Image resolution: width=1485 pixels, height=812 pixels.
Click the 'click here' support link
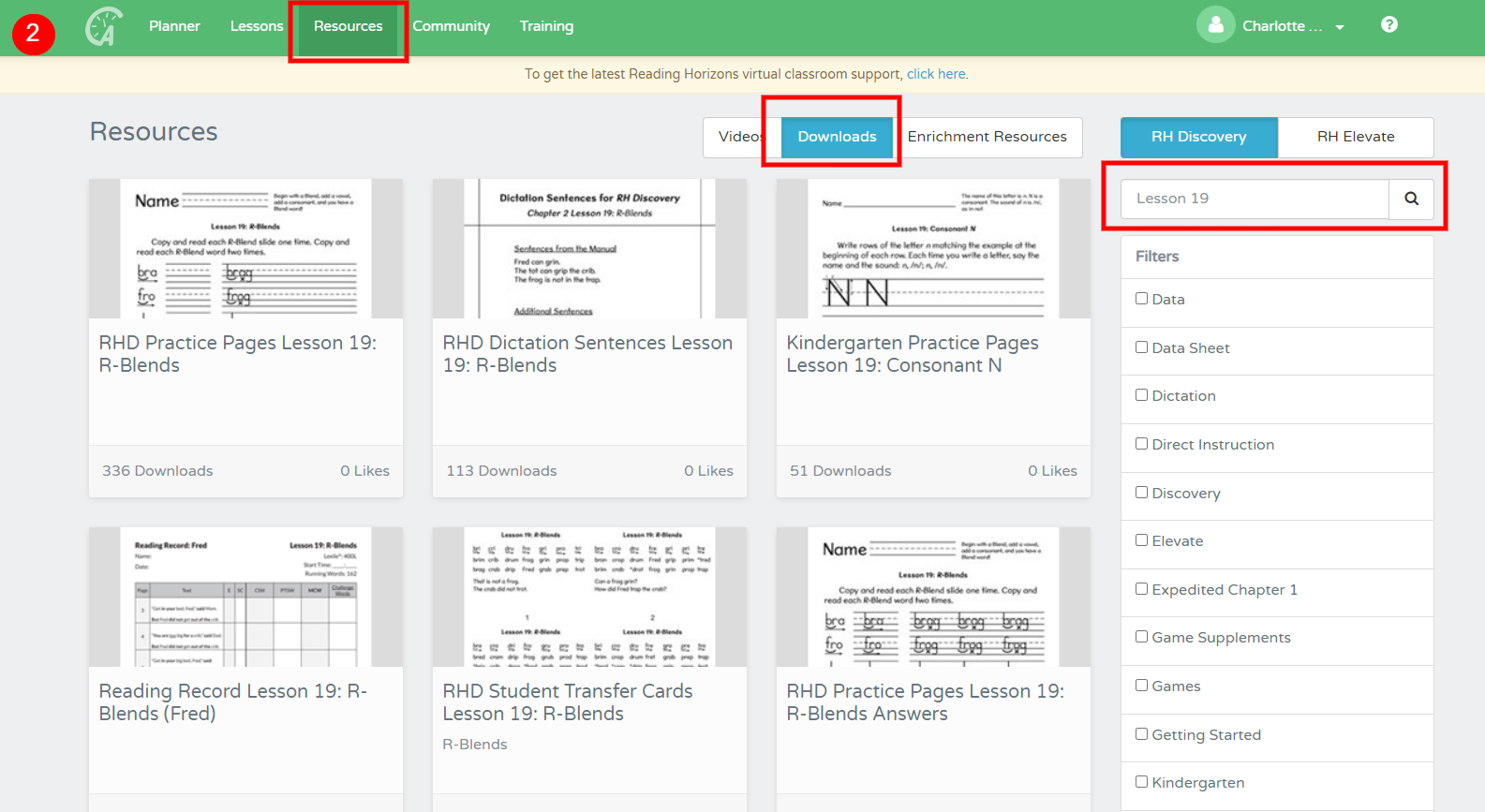(x=935, y=74)
